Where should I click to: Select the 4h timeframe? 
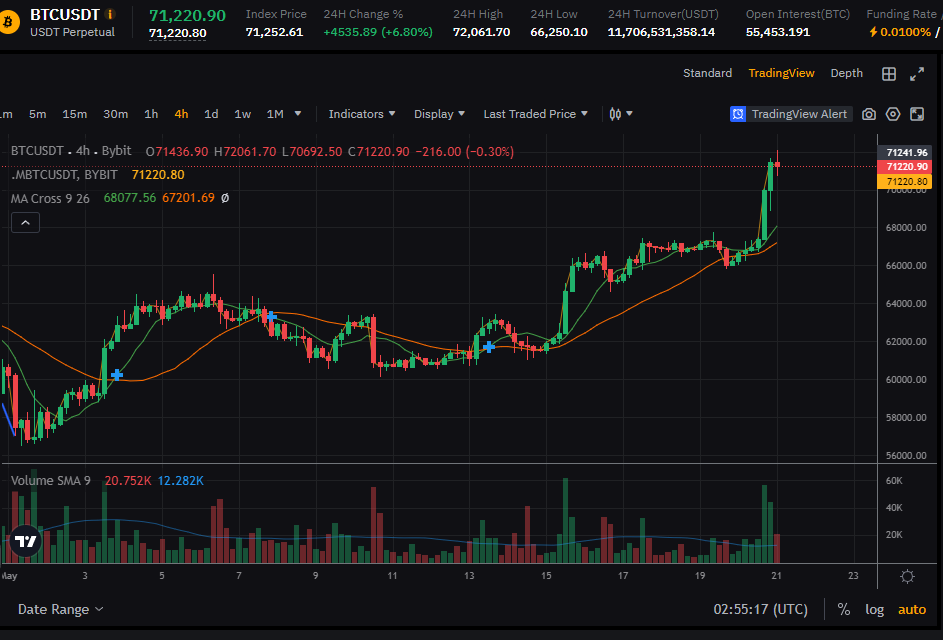[x=181, y=114]
